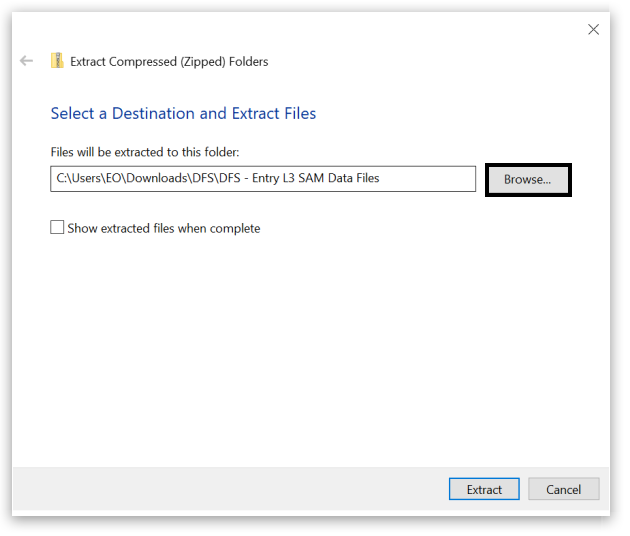Screen dimensions: 630x536
Task: Click the 'Show extracted files when complete' label
Action: click(164, 228)
